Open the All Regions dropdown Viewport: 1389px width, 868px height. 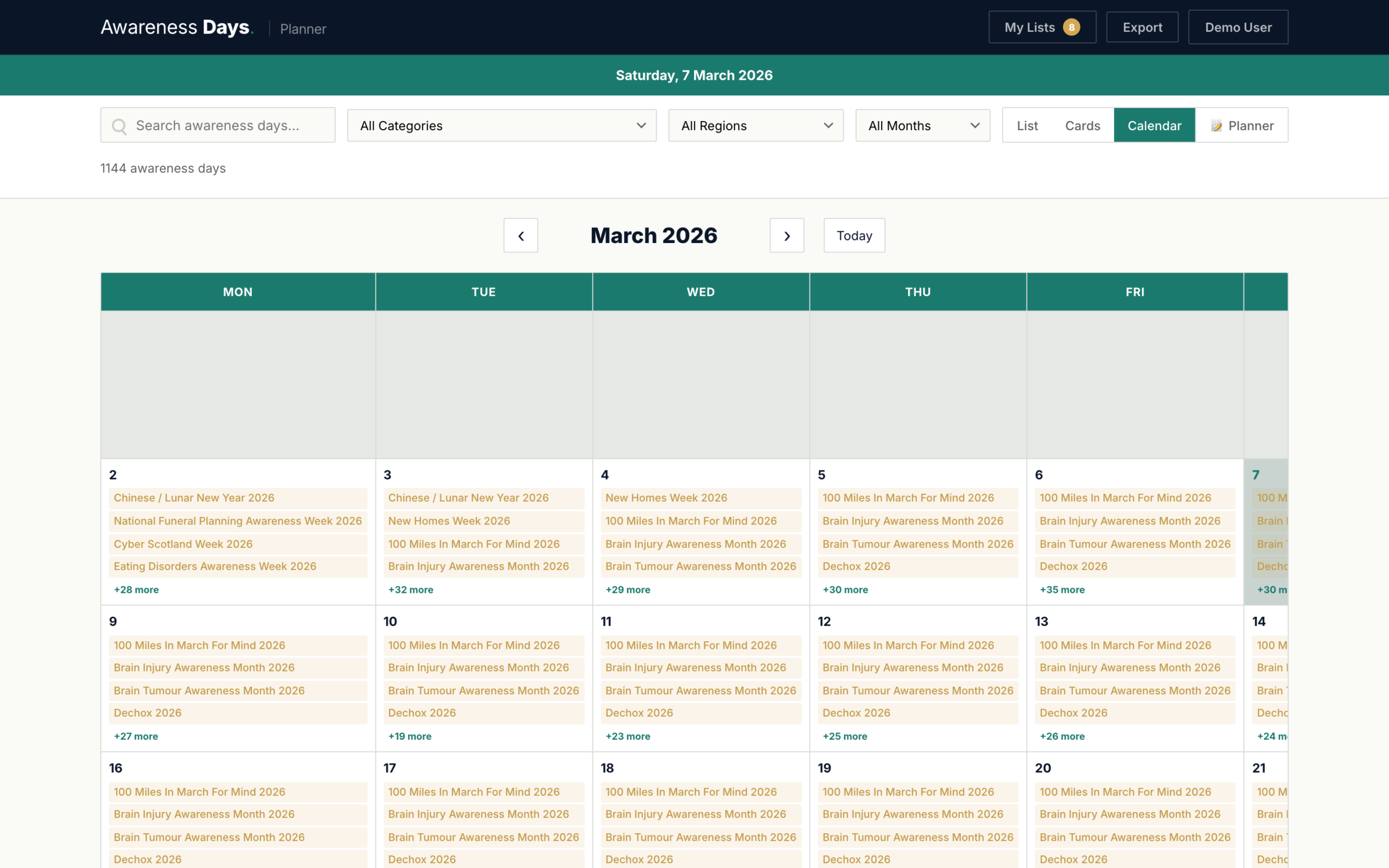click(x=755, y=125)
